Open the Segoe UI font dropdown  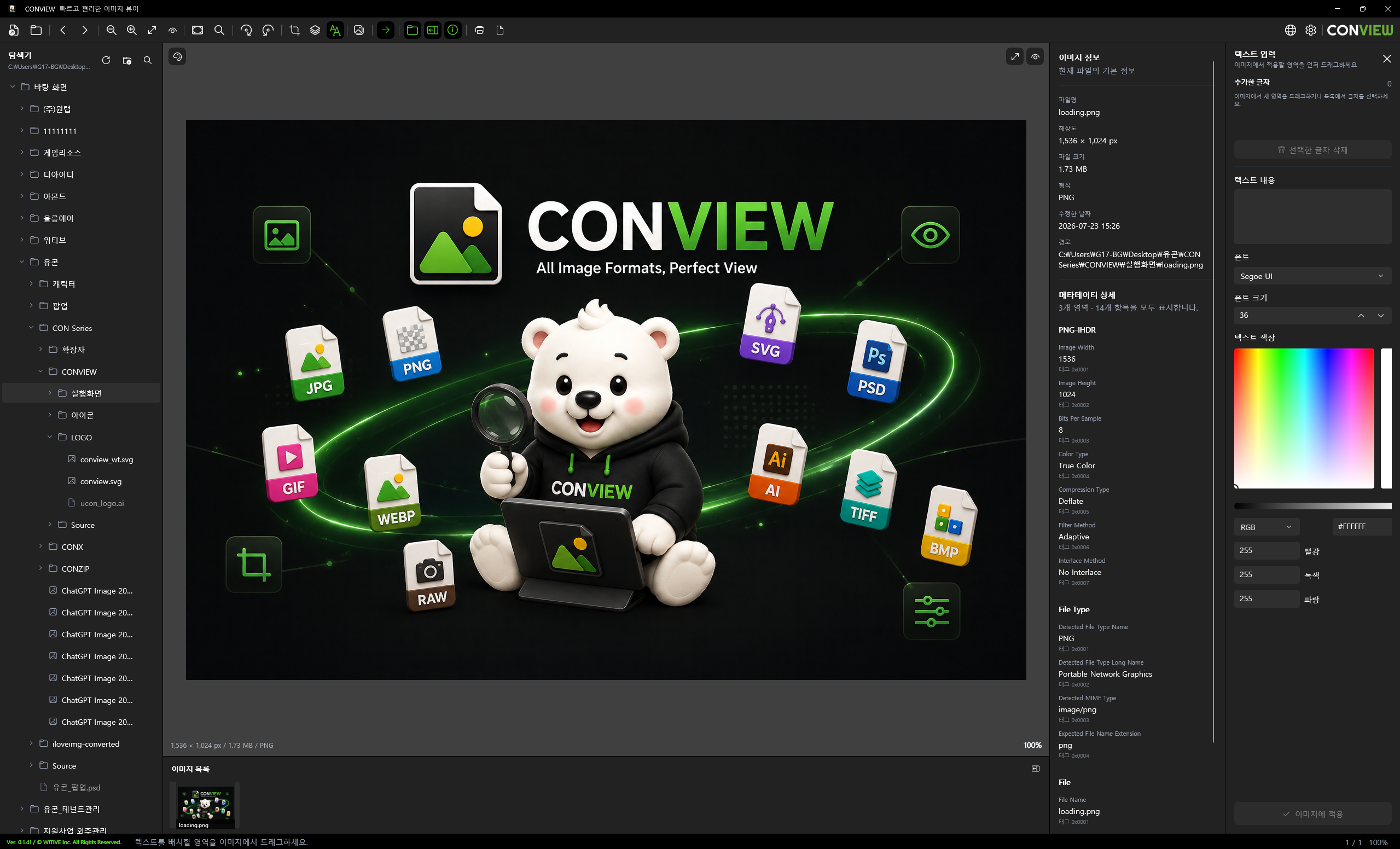tap(1312, 276)
